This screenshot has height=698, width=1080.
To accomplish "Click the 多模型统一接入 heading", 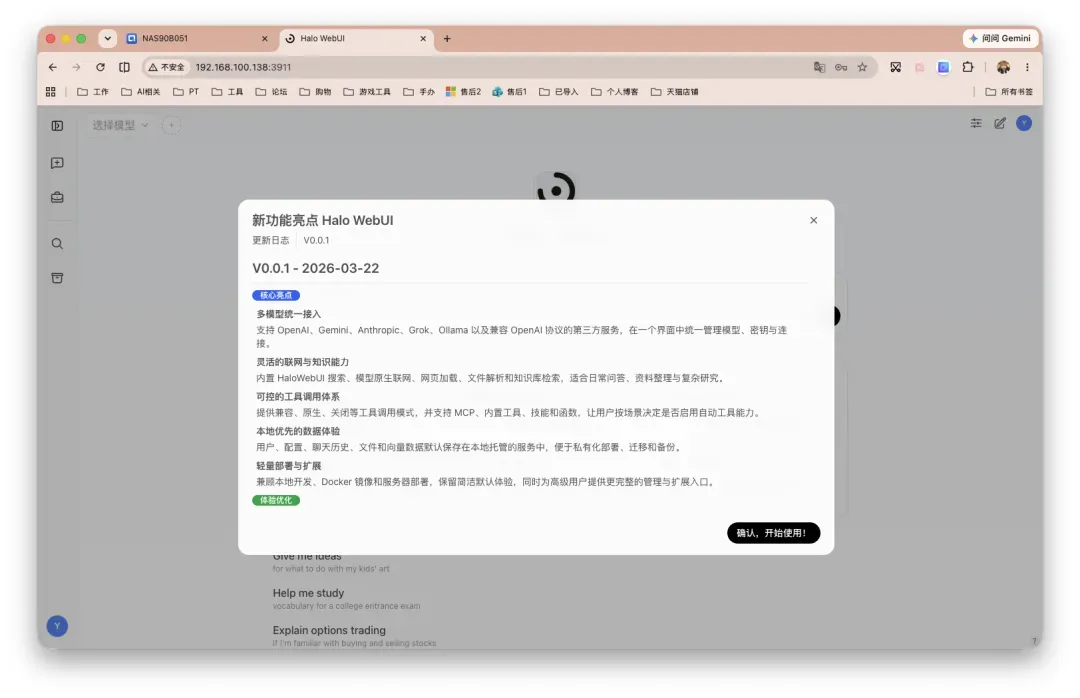I will (x=289, y=314).
